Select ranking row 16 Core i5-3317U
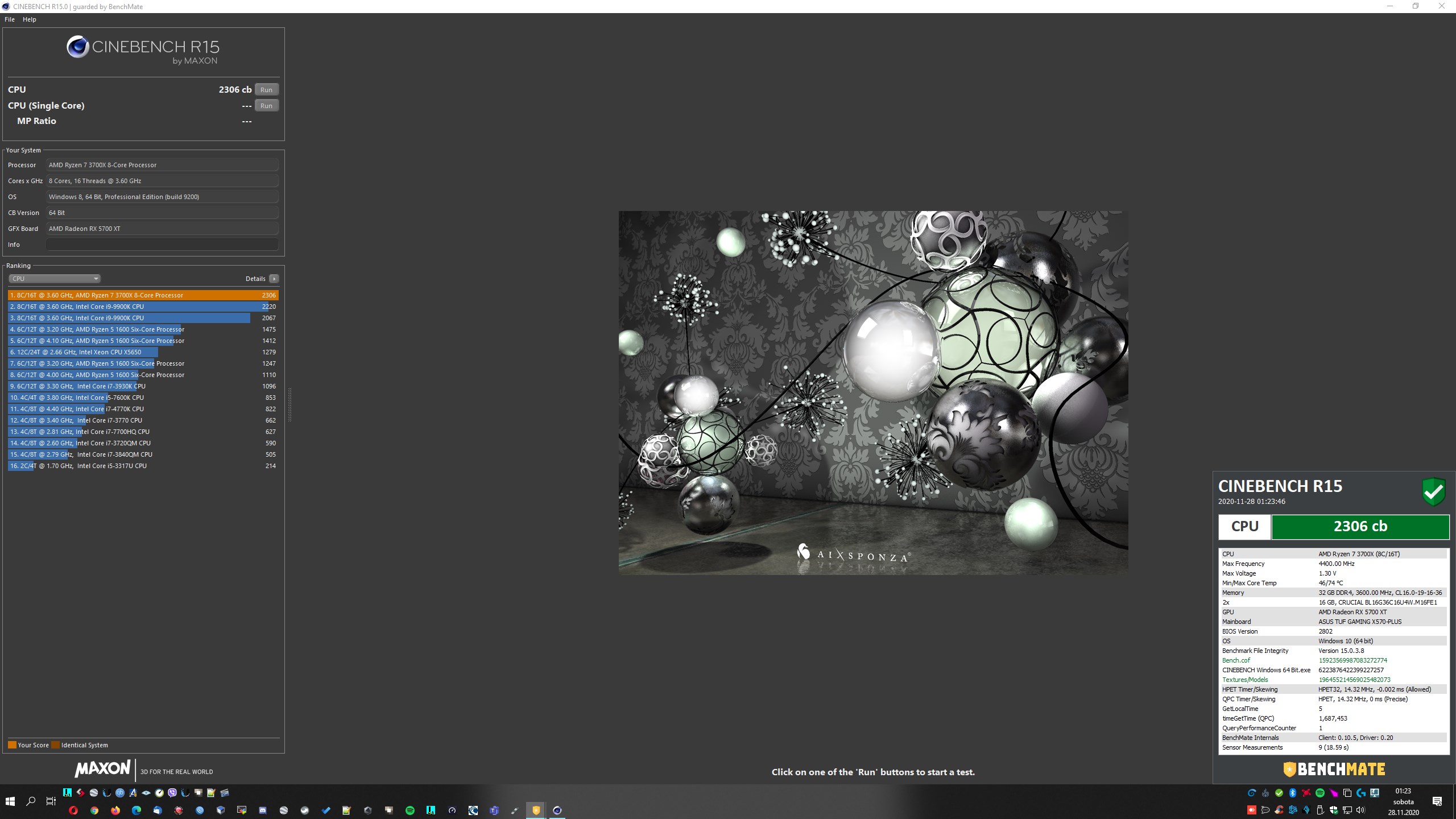Viewport: 1456px width, 819px height. tap(143, 466)
